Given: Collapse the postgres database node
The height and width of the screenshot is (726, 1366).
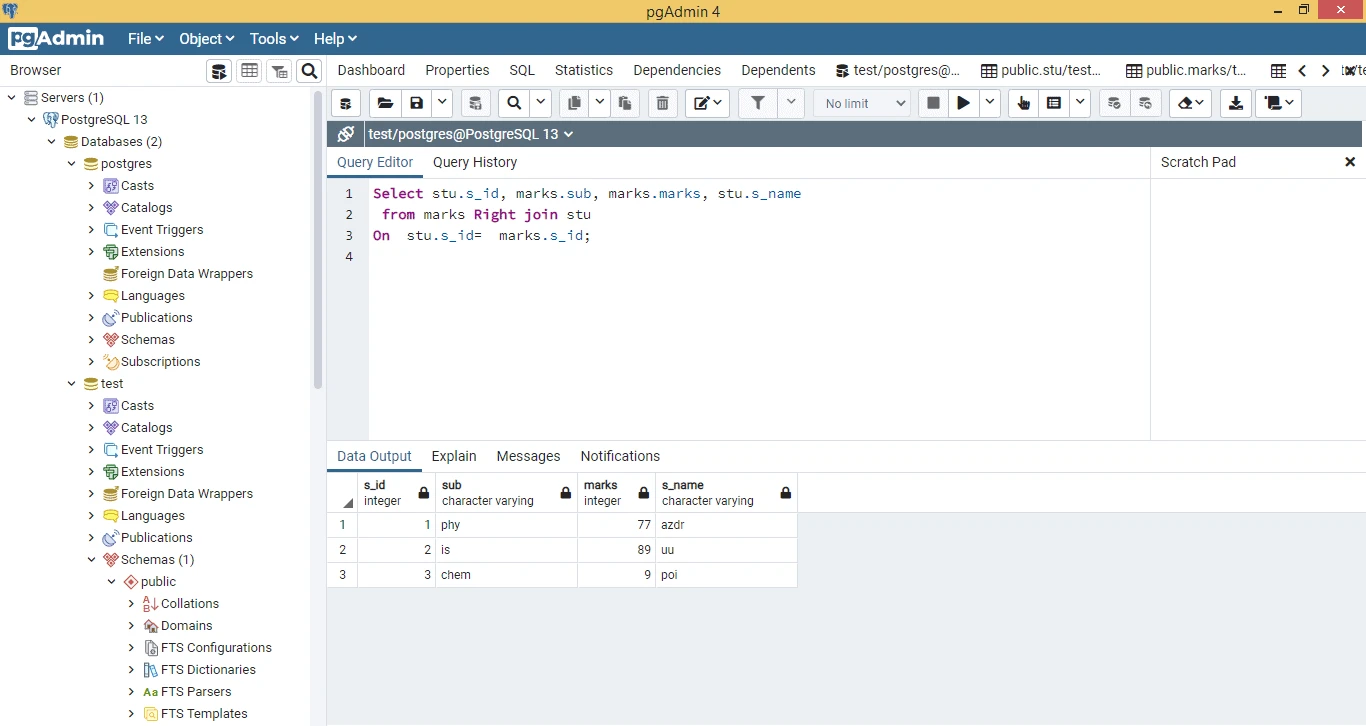Looking at the screenshot, I should [x=69, y=163].
